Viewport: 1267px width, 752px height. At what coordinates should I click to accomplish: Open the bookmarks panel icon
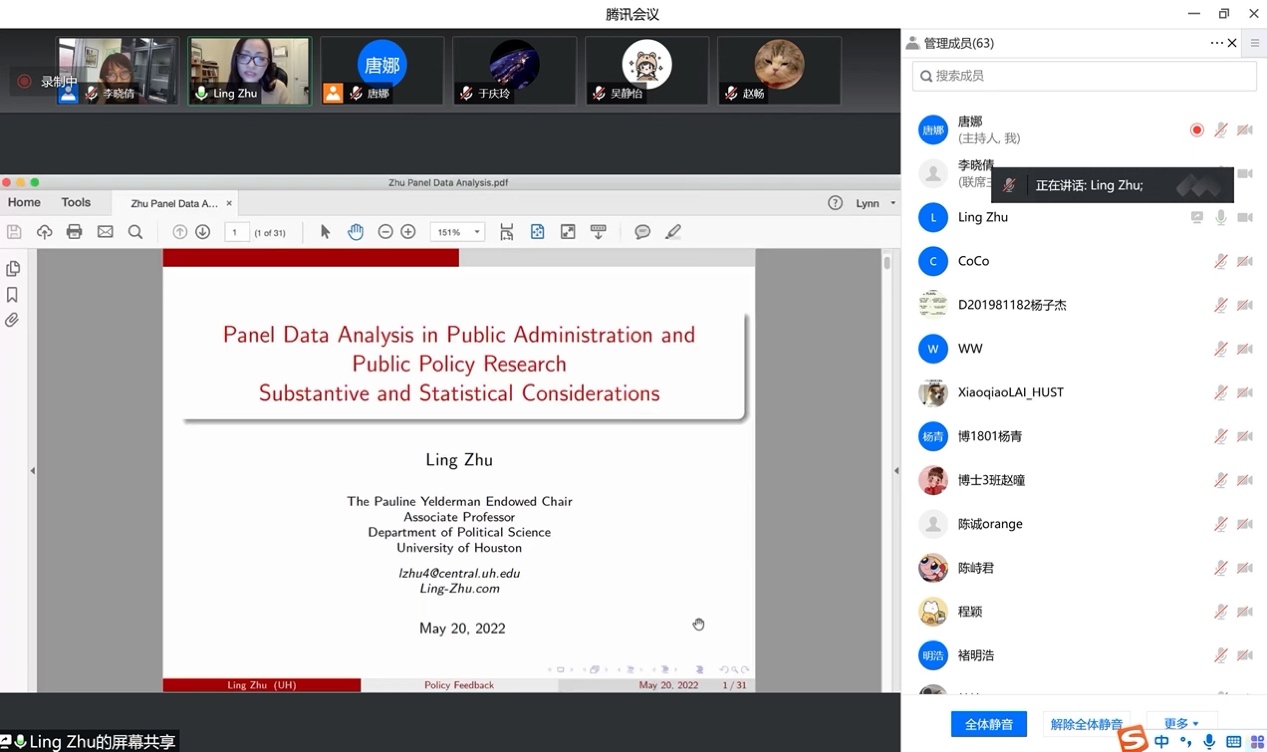pyautogui.click(x=13, y=295)
